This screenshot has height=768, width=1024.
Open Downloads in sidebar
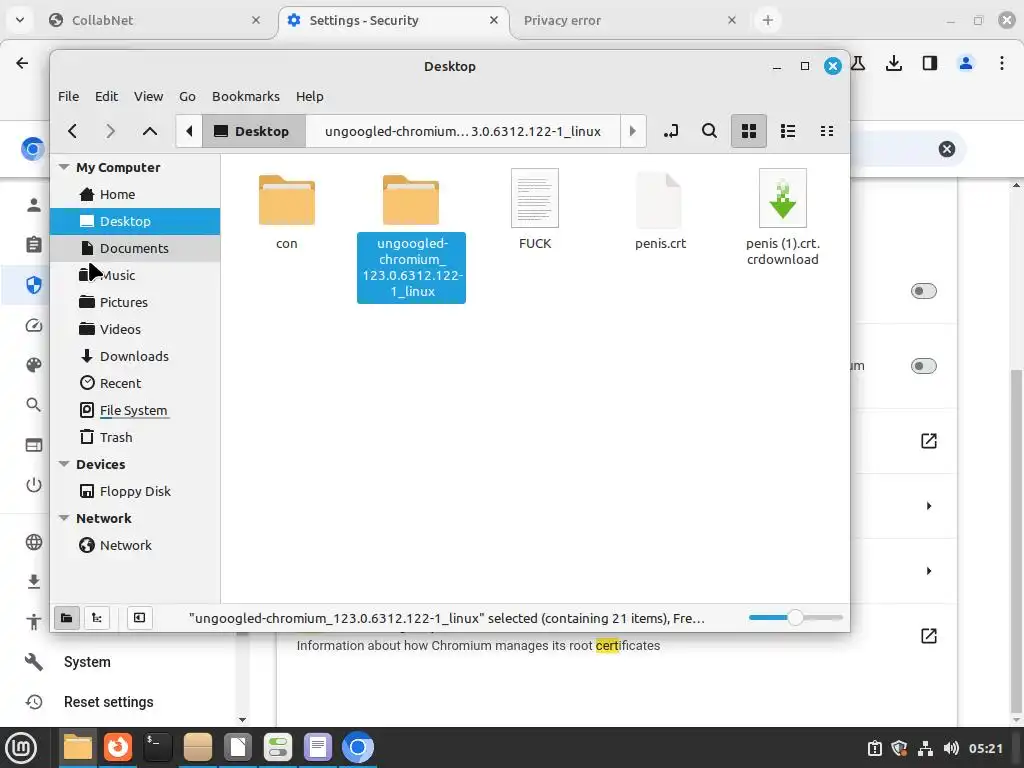(135, 356)
